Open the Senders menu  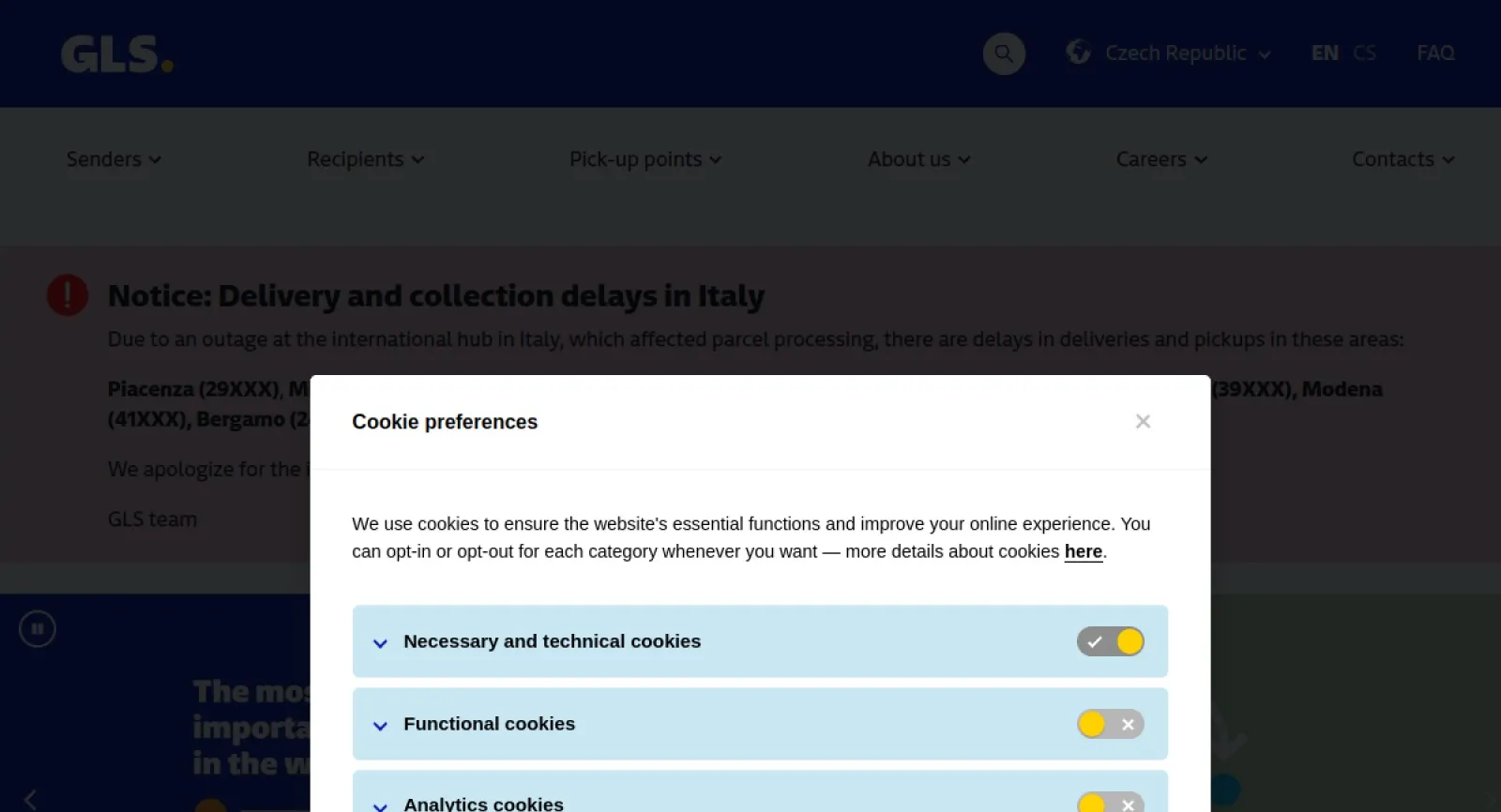tap(114, 159)
